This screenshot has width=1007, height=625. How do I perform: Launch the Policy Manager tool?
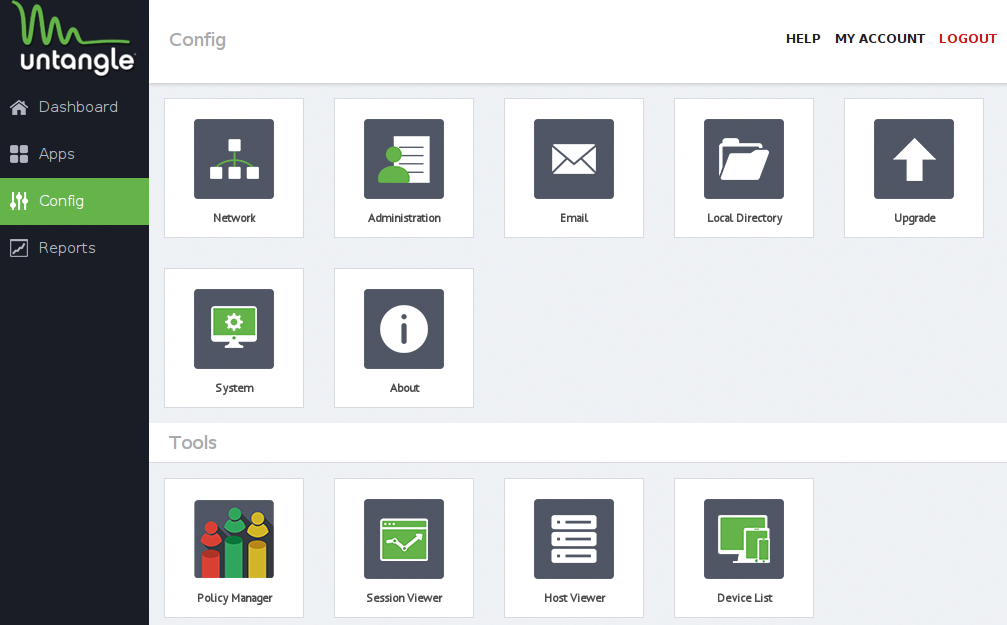pos(234,548)
